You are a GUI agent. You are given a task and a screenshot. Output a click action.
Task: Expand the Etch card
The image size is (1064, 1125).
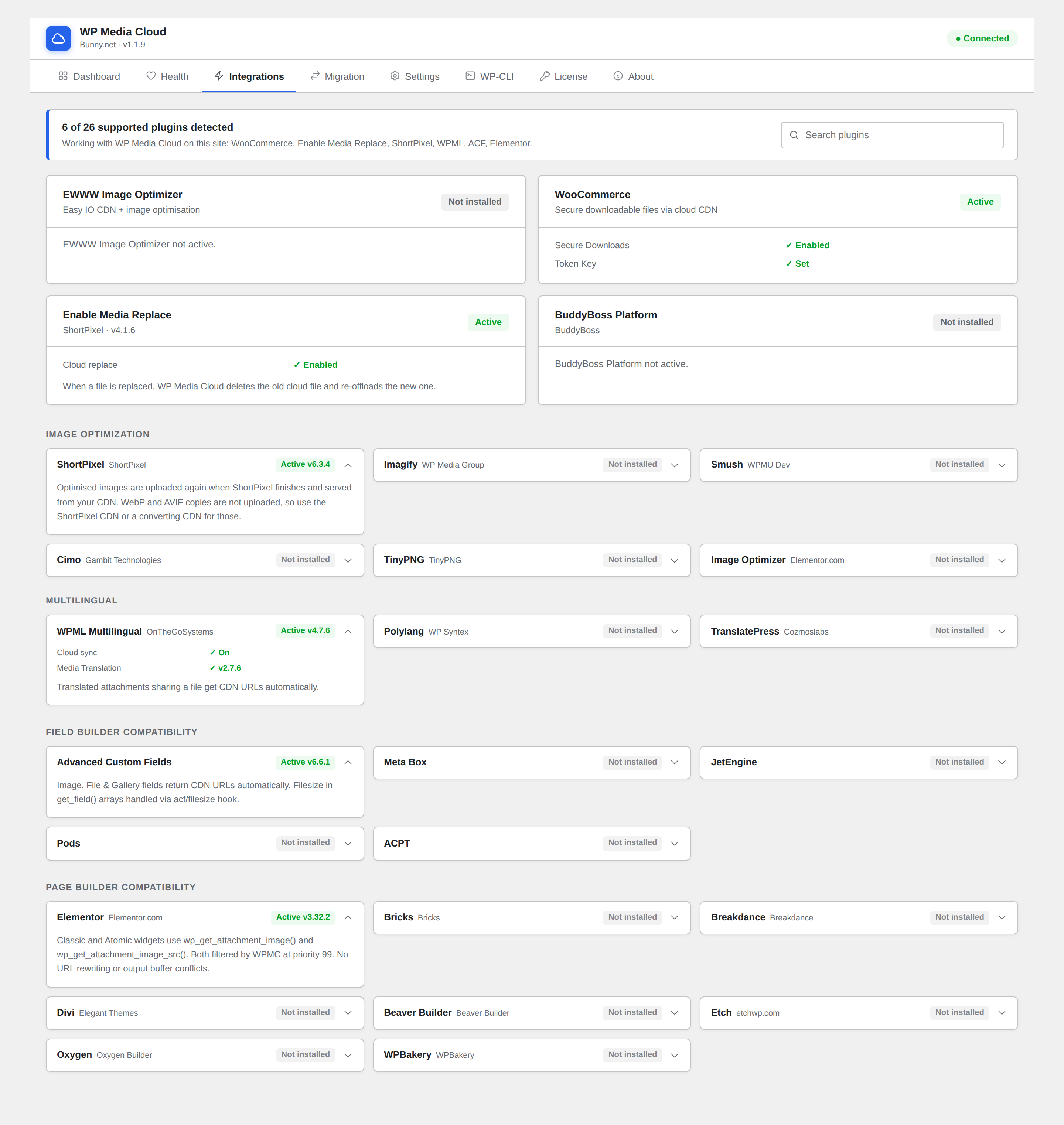point(1002,1013)
